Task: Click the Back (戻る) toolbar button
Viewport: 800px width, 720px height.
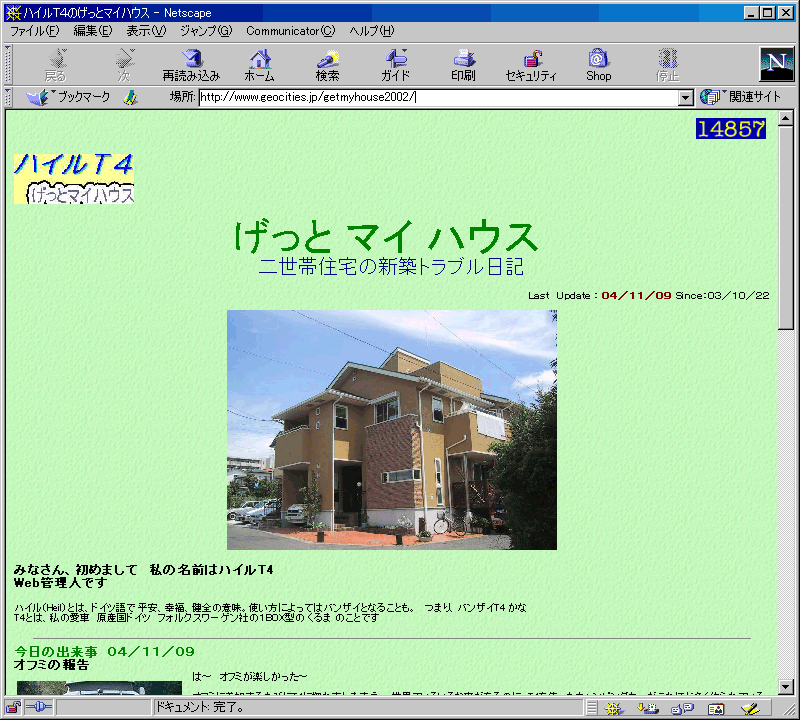Action: click(56, 65)
